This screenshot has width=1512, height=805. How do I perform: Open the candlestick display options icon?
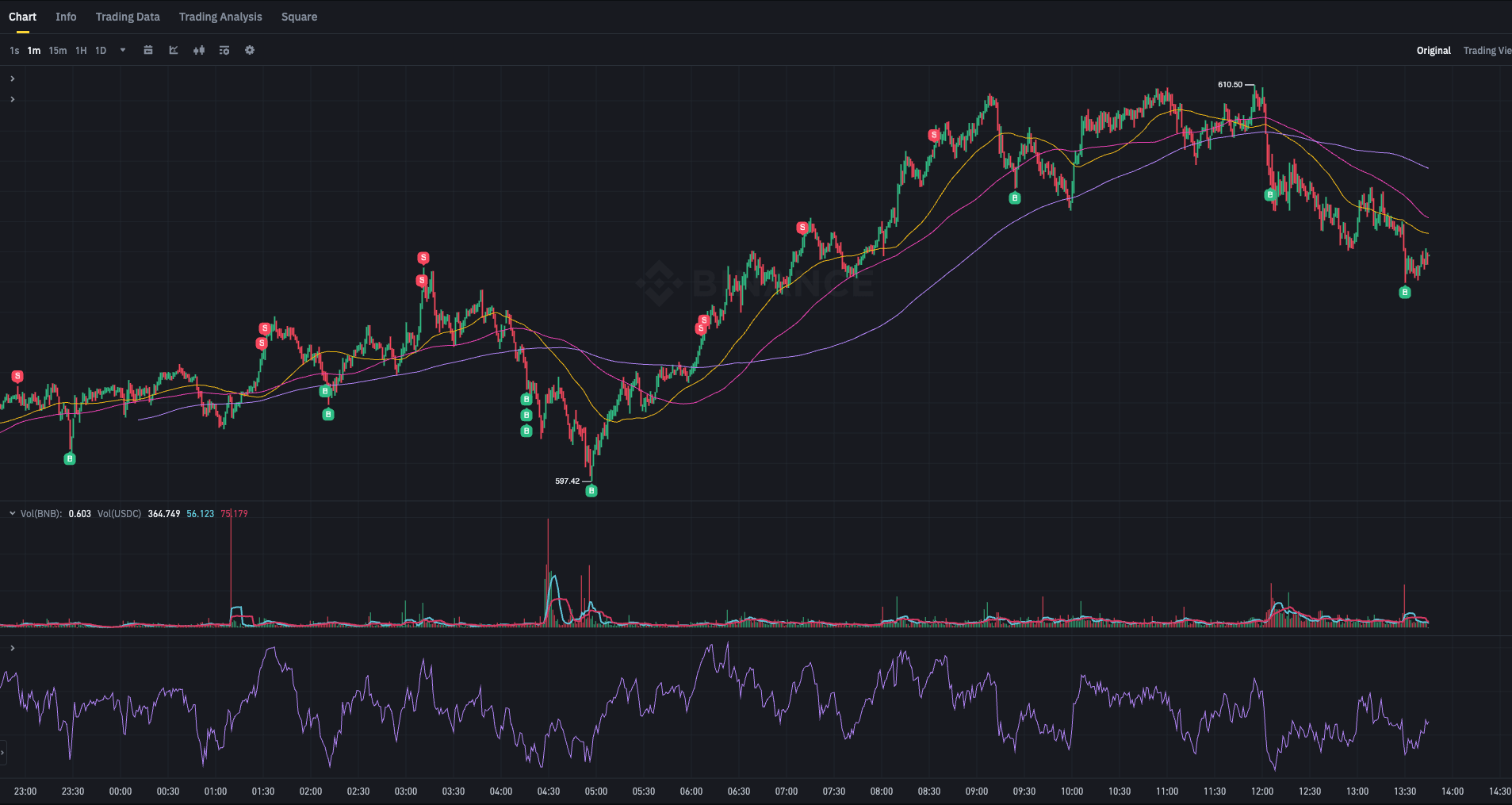[x=198, y=50]
